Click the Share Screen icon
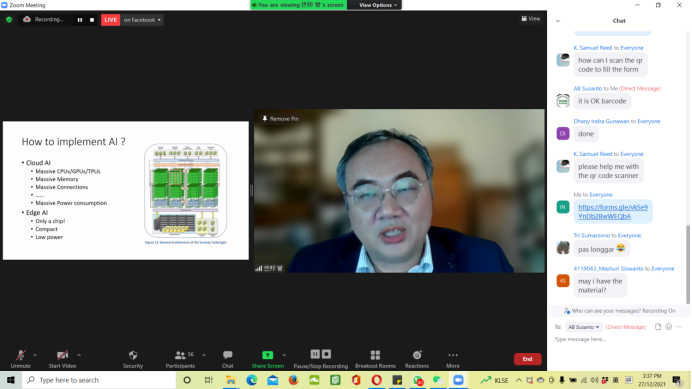Screen dimensions: 692x389 pos(267,355)
